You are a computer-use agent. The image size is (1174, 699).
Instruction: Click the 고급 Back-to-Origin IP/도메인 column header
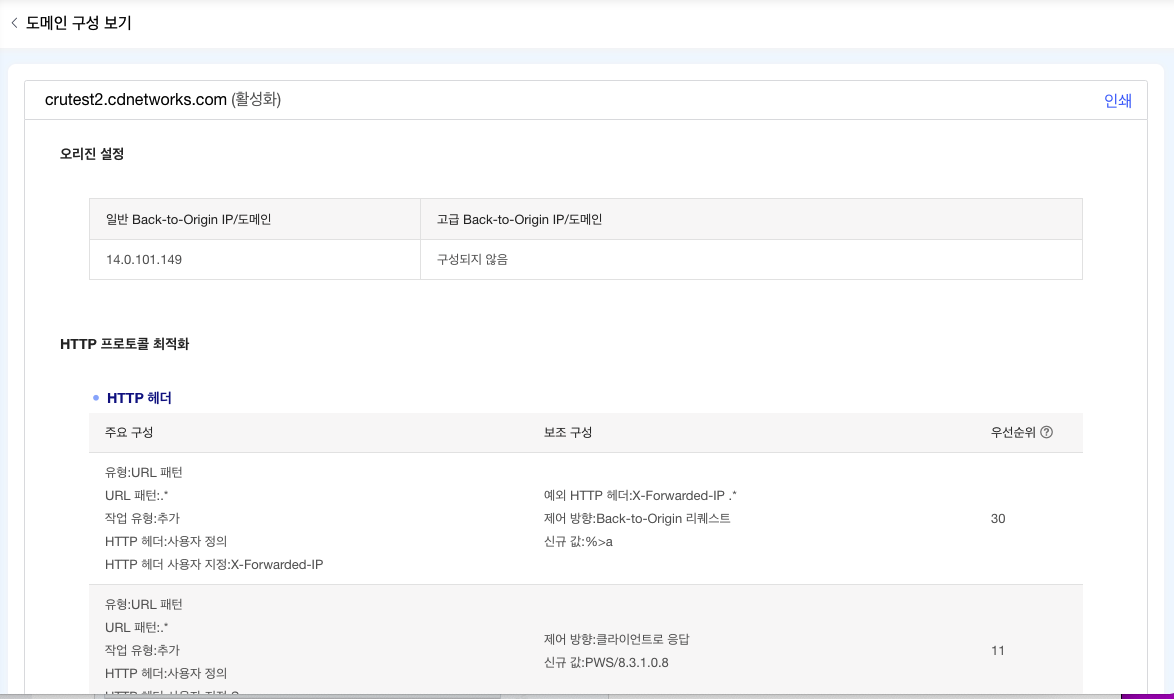pyautogui.click(x=519, y=219)
